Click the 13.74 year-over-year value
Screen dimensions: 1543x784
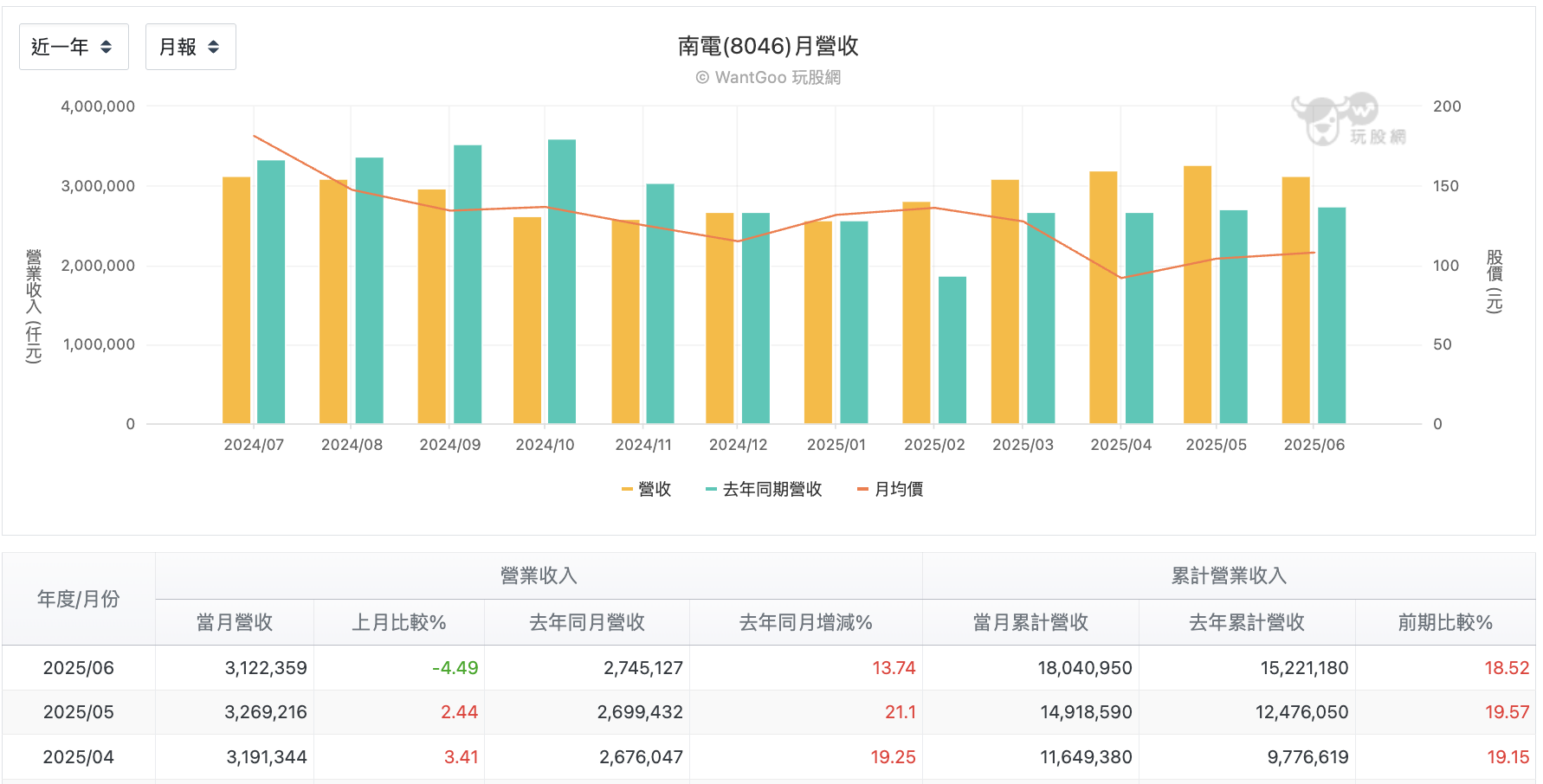tap(894, 668)
